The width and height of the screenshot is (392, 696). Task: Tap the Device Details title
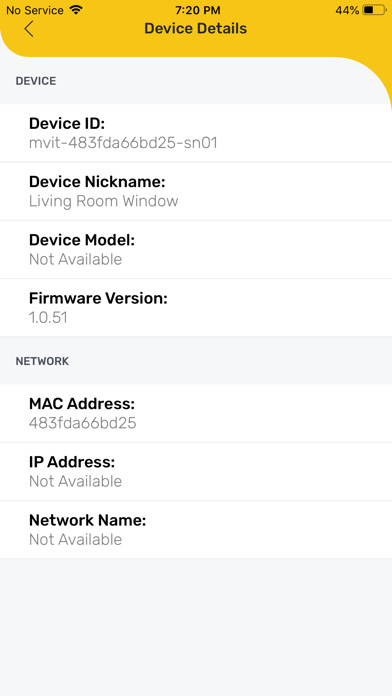click(195, 28)
